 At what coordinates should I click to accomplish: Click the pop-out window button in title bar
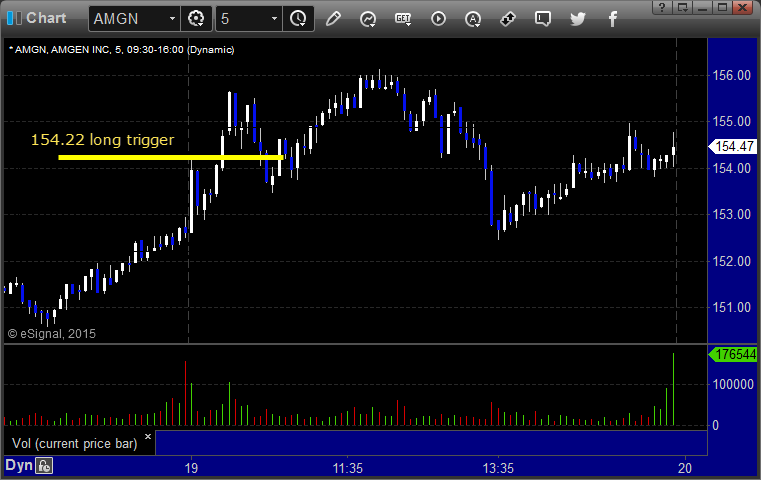click(x=682, y=7)
